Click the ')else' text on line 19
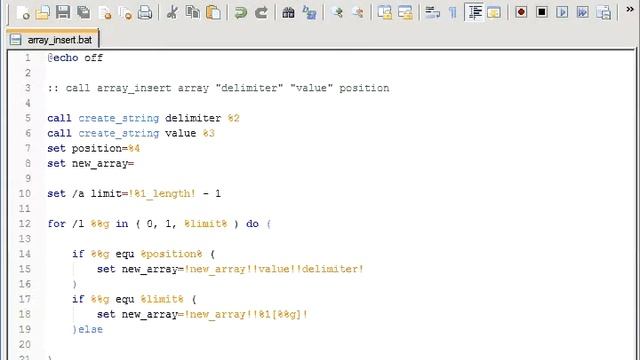Image resolution: width=640 pixels, height=360 pixels. 88,329
